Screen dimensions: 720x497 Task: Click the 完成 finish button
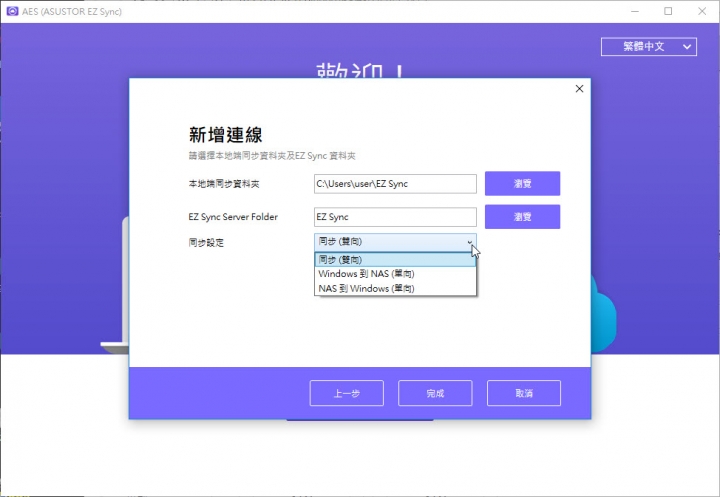435,393
